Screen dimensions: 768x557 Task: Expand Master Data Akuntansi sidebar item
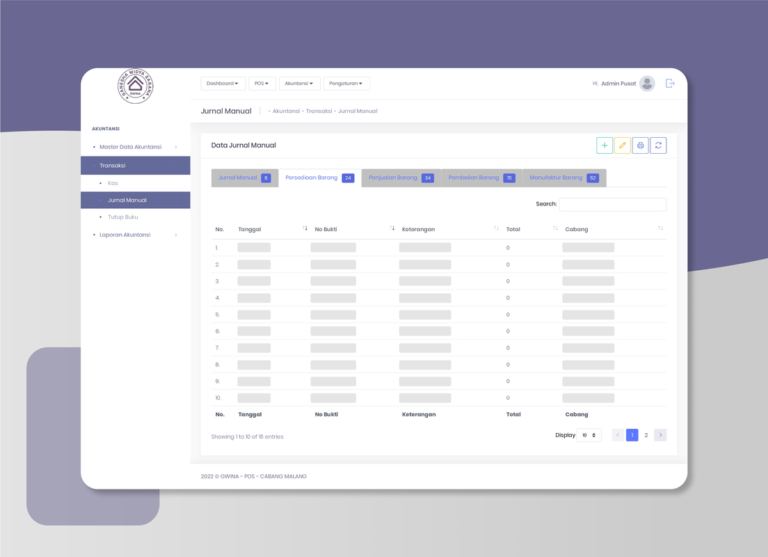135,147
